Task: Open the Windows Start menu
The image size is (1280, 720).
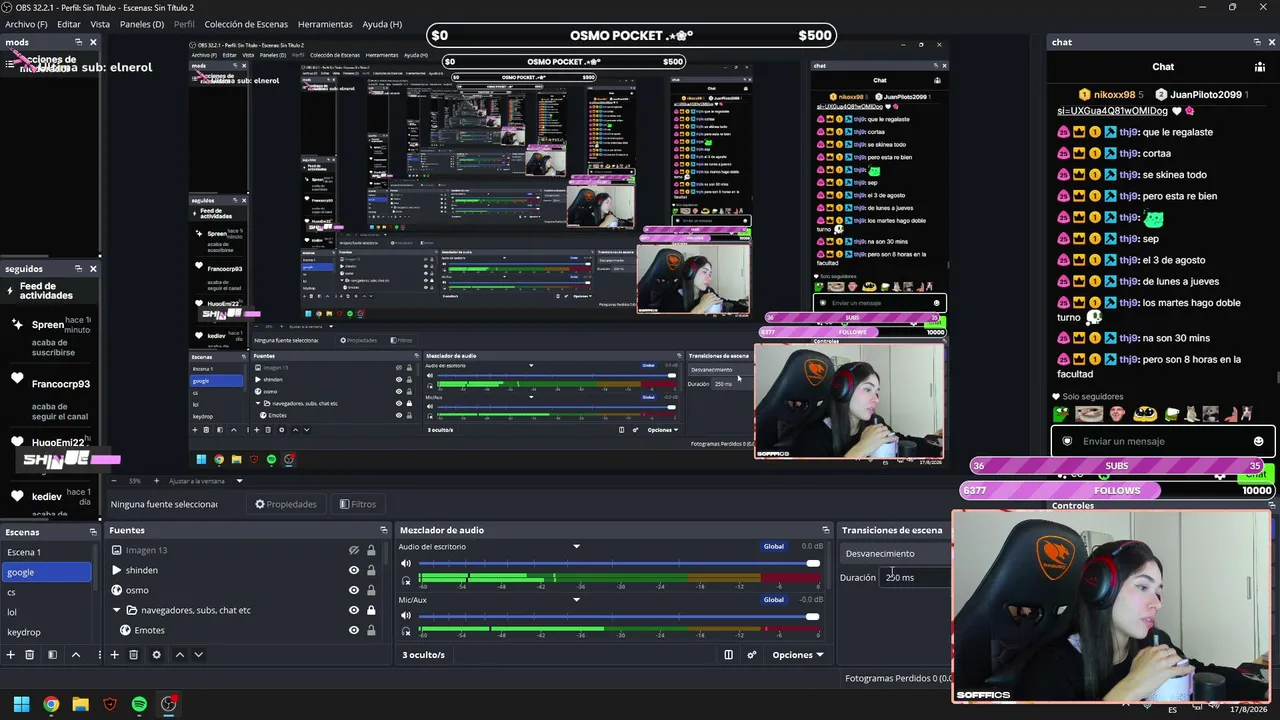Action: [x=21, y=704]
